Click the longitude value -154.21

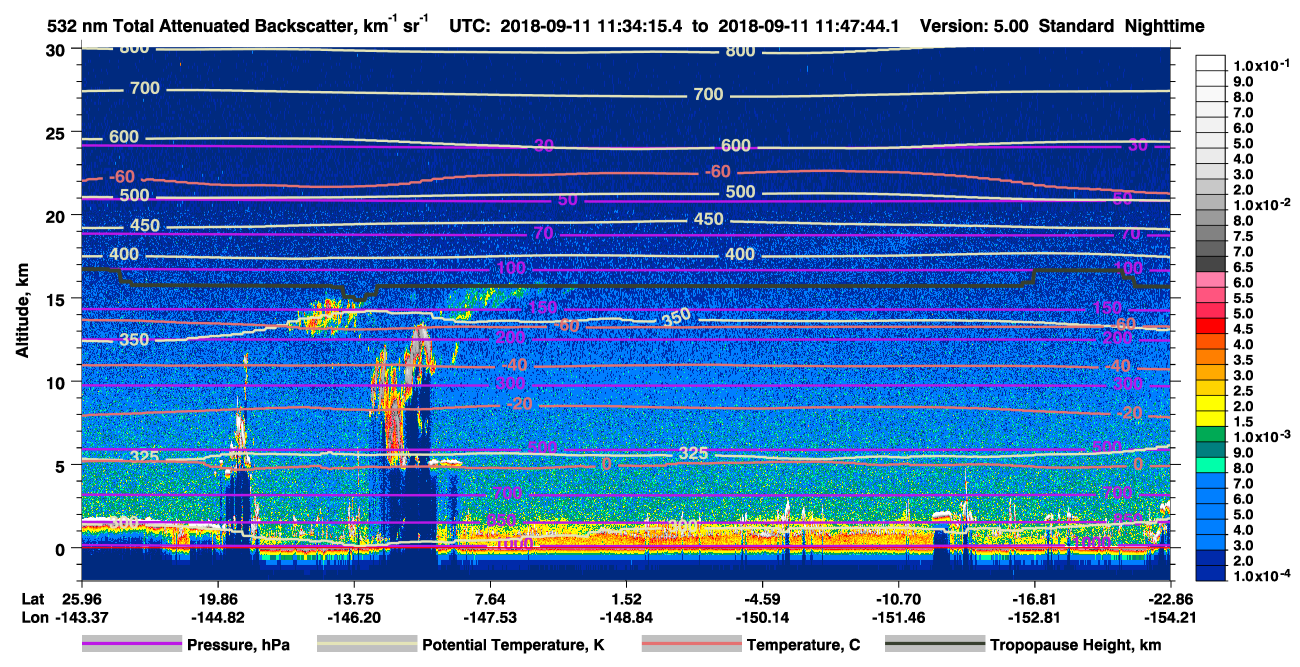(1171, 617)
